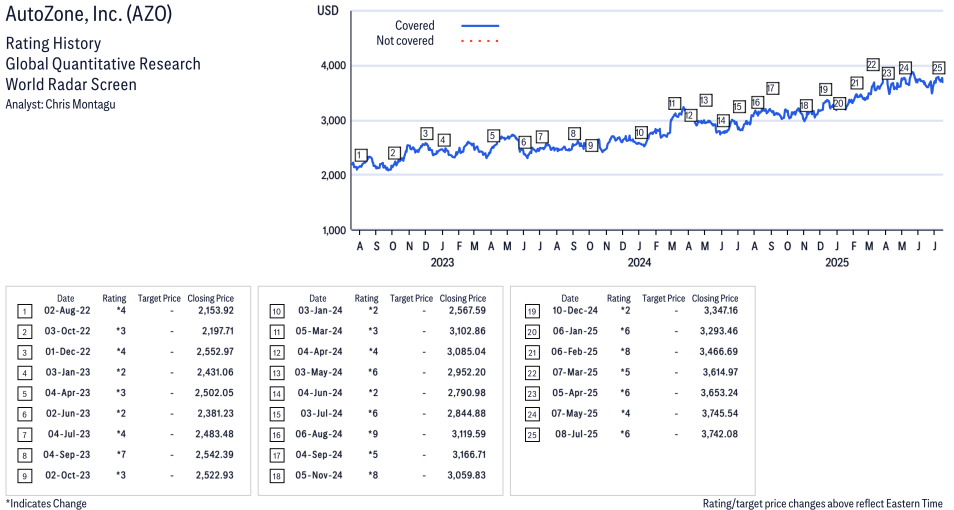Click chart marker 22 on price line

click(x=872, y=65)
